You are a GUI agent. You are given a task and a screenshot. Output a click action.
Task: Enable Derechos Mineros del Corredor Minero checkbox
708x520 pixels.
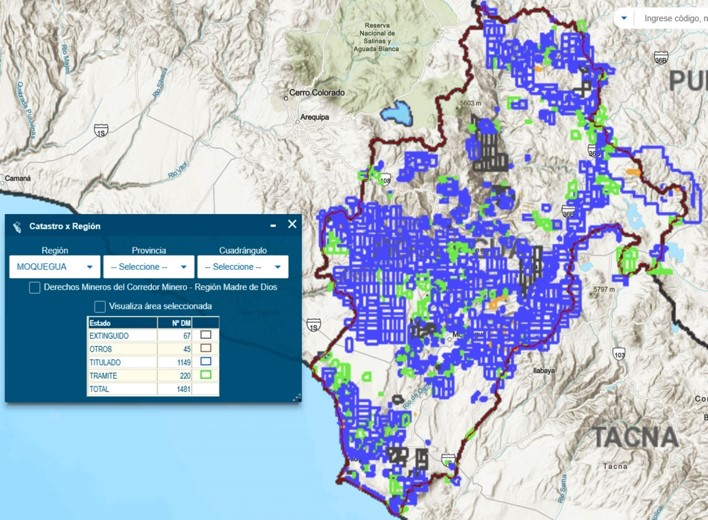pyautogui.click(x=35, y=288)
